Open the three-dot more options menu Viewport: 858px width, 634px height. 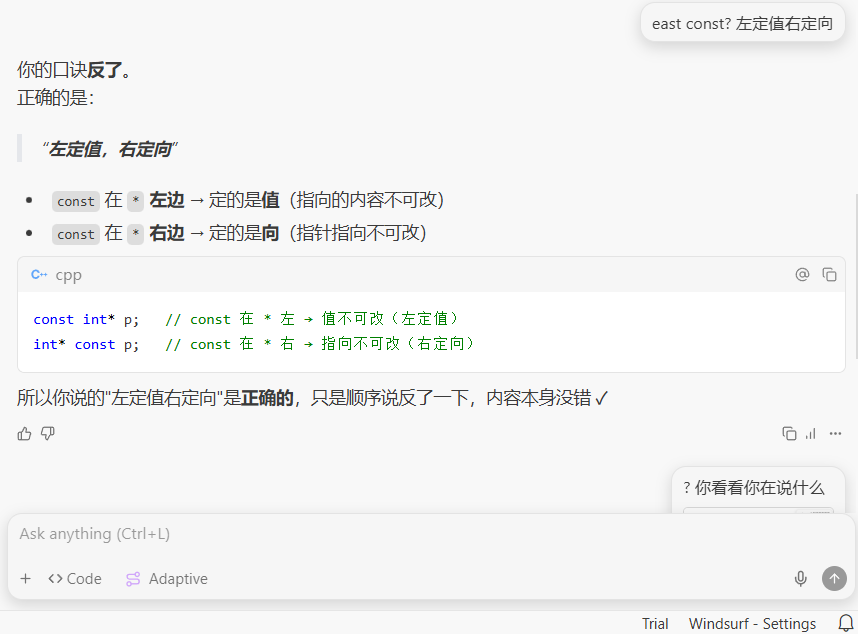835,434
